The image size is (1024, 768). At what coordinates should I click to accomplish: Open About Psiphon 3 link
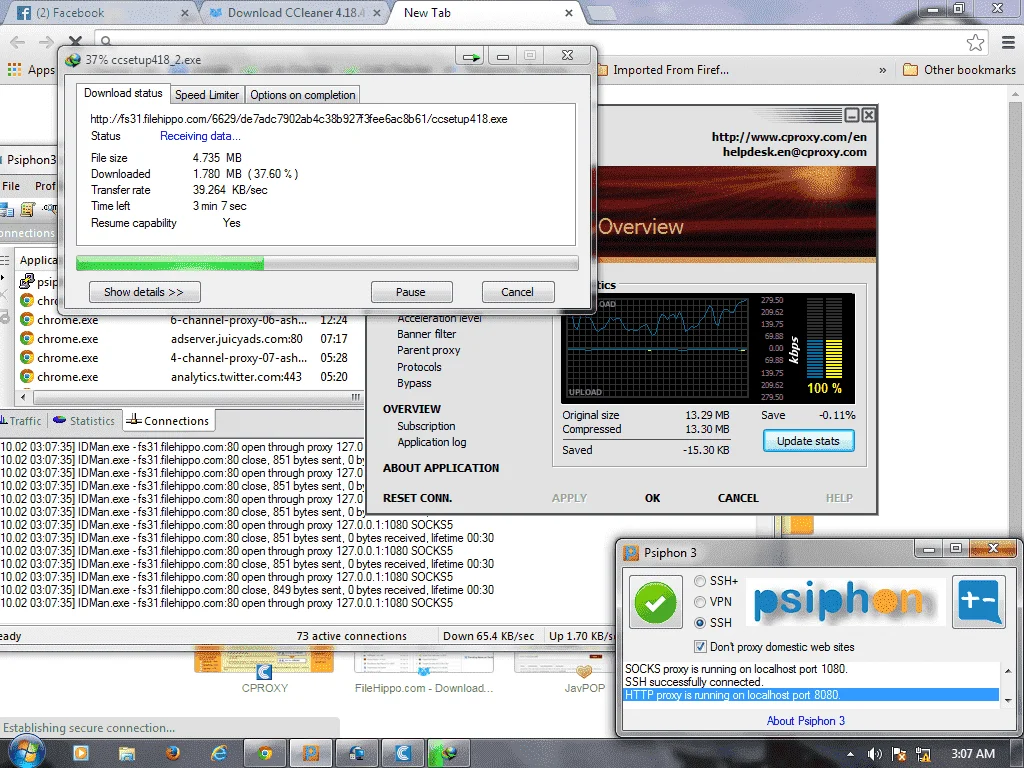pyautogui.click(x=806, y=721)
